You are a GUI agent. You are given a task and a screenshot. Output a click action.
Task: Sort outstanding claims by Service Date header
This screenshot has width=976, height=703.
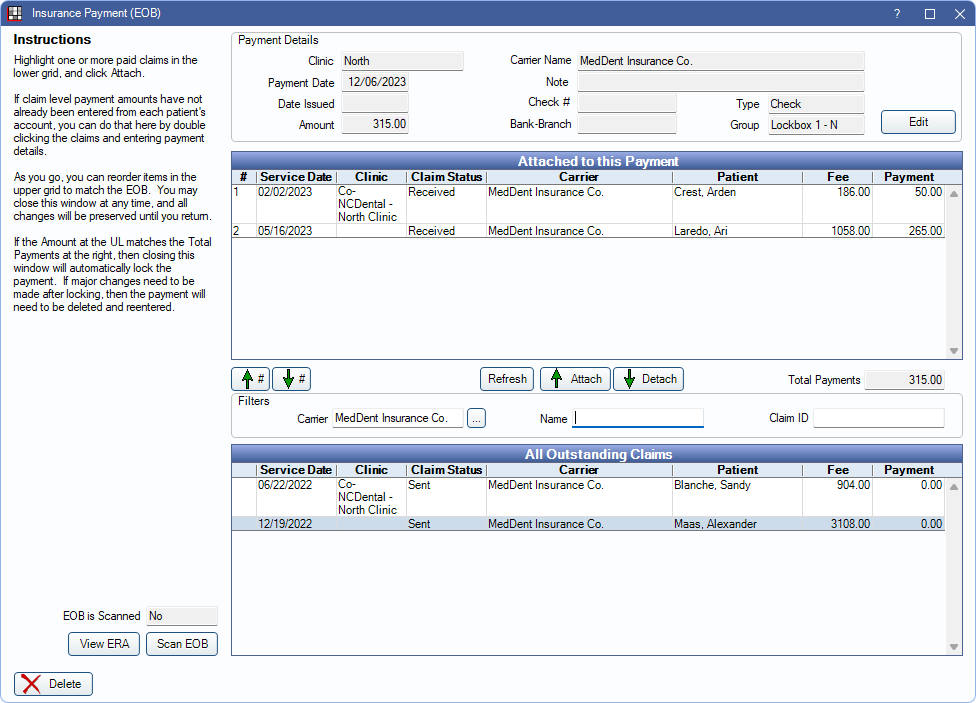[x=295, y=470]
